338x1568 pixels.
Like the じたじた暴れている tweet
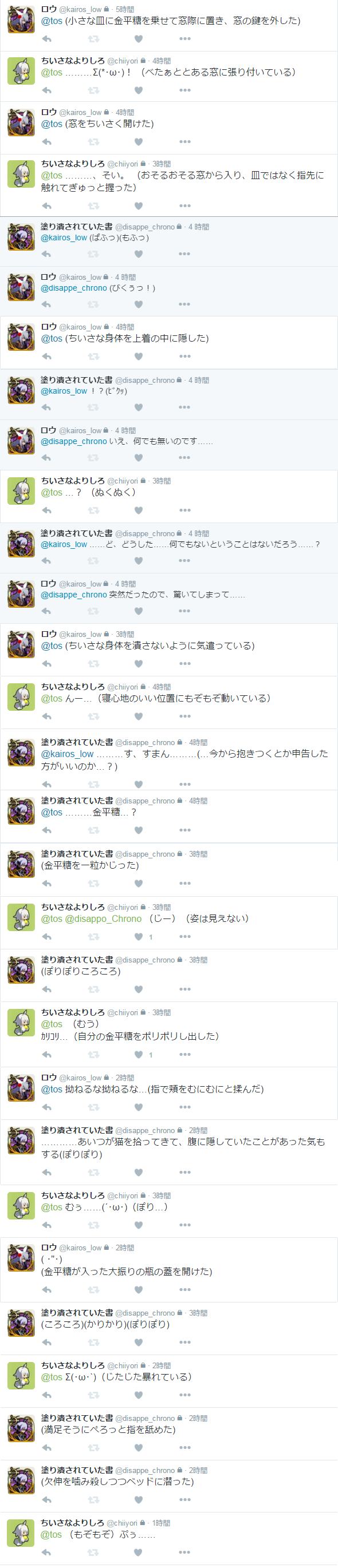138,1395
